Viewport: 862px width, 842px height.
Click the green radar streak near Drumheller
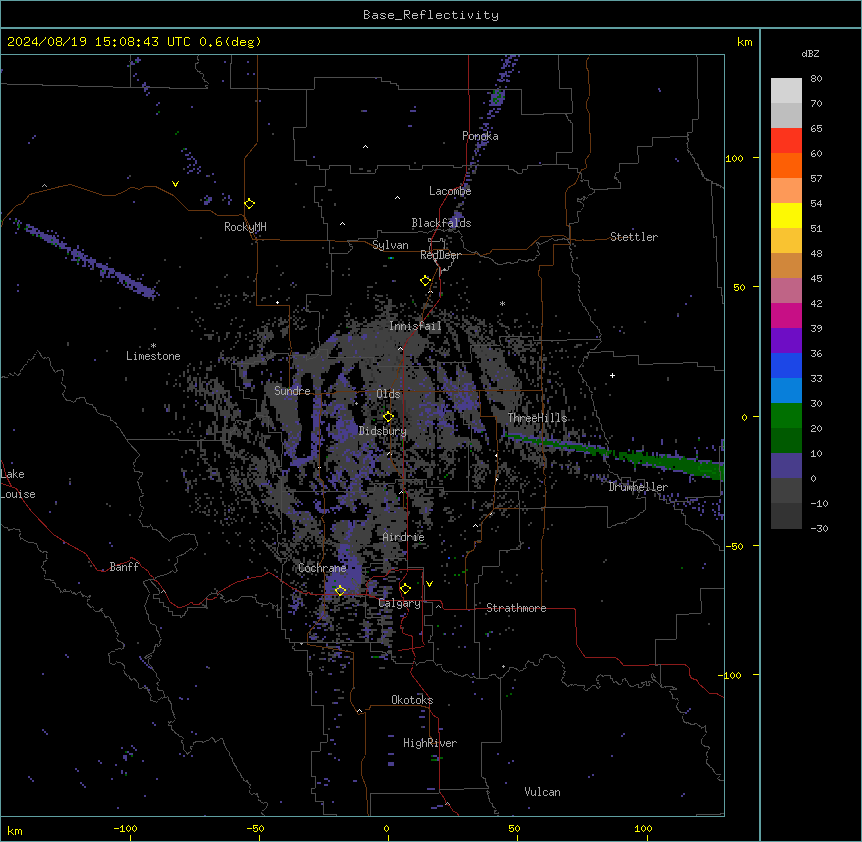pyautogui.click(x=616, y=453)
